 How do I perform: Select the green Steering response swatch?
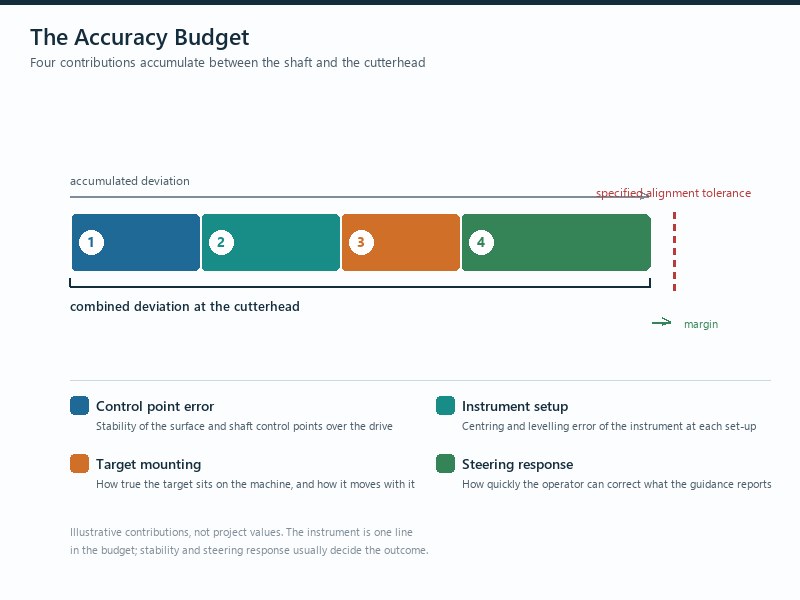(x=445, y=464)
